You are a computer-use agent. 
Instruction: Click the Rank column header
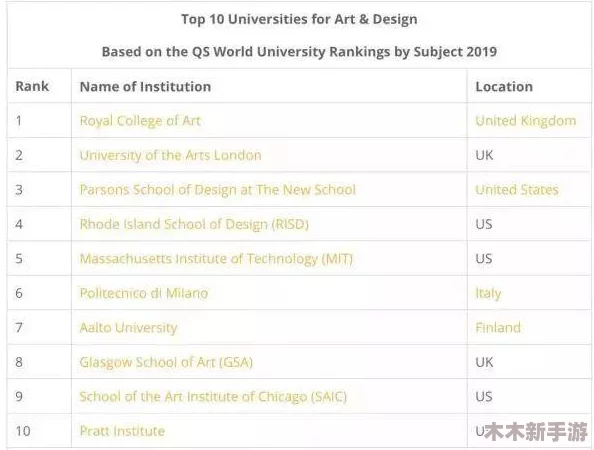pos(32,86)
